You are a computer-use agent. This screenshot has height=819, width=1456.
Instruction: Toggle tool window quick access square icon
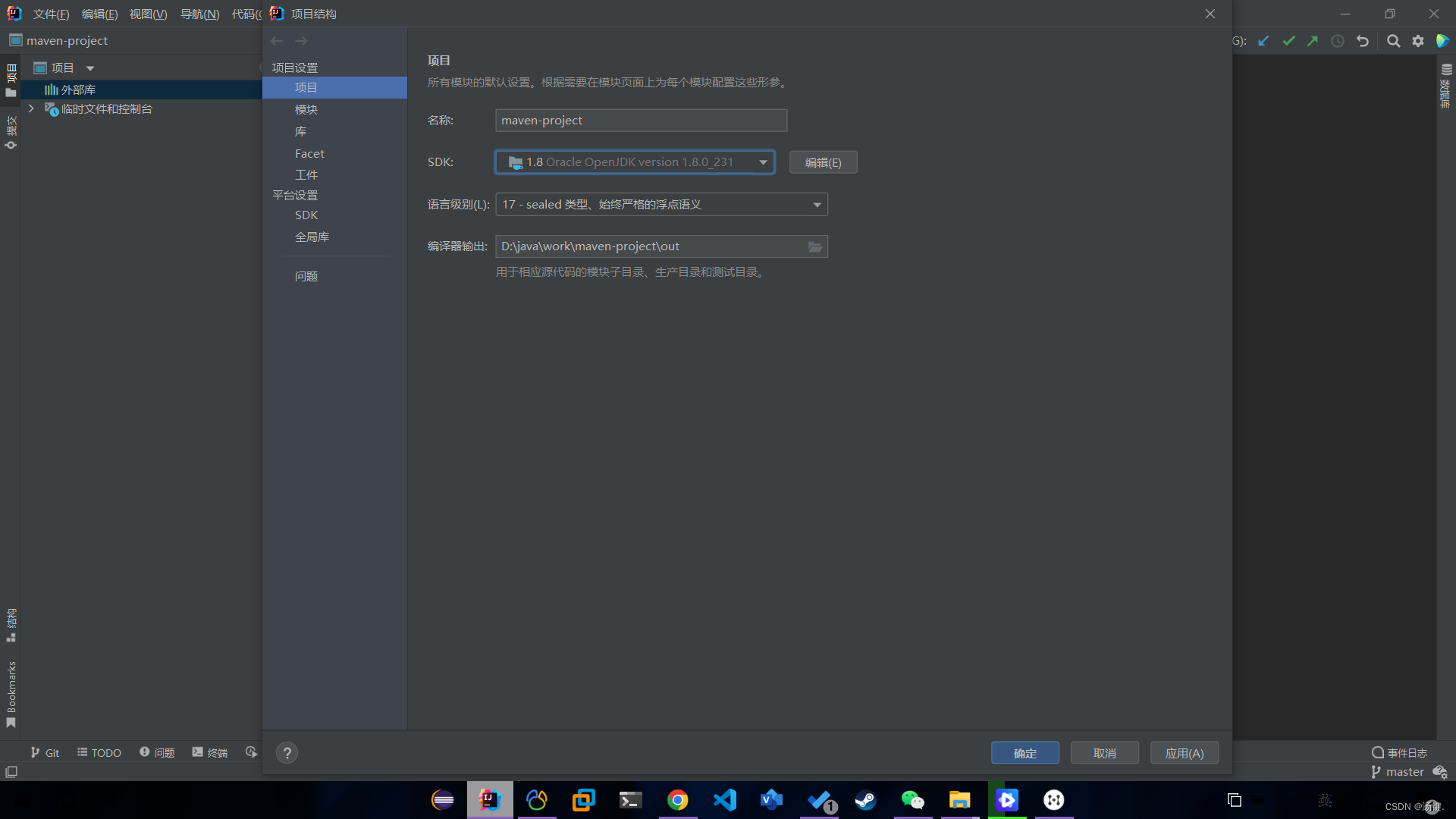pyautogui.click(x=11, y=772)
